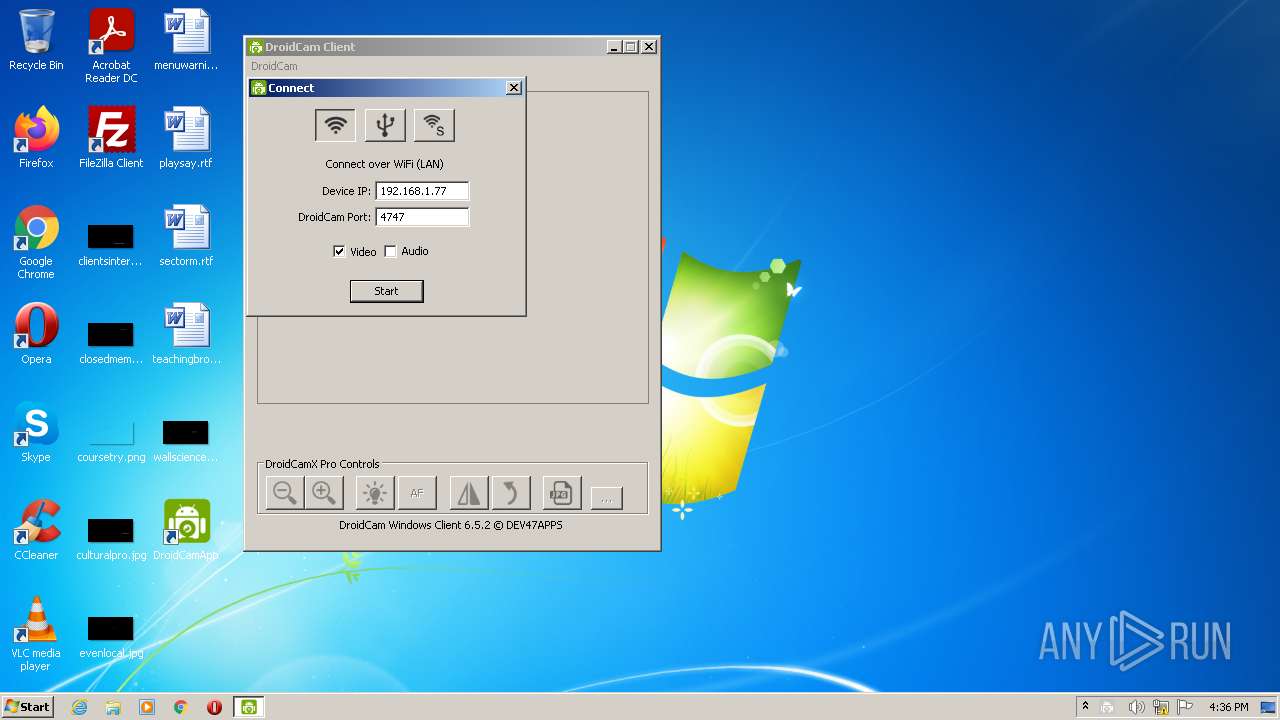This screenshot has width=1280, height=720.
Task: Select sectorm.rtf desktop file
Action: point(186,236)
